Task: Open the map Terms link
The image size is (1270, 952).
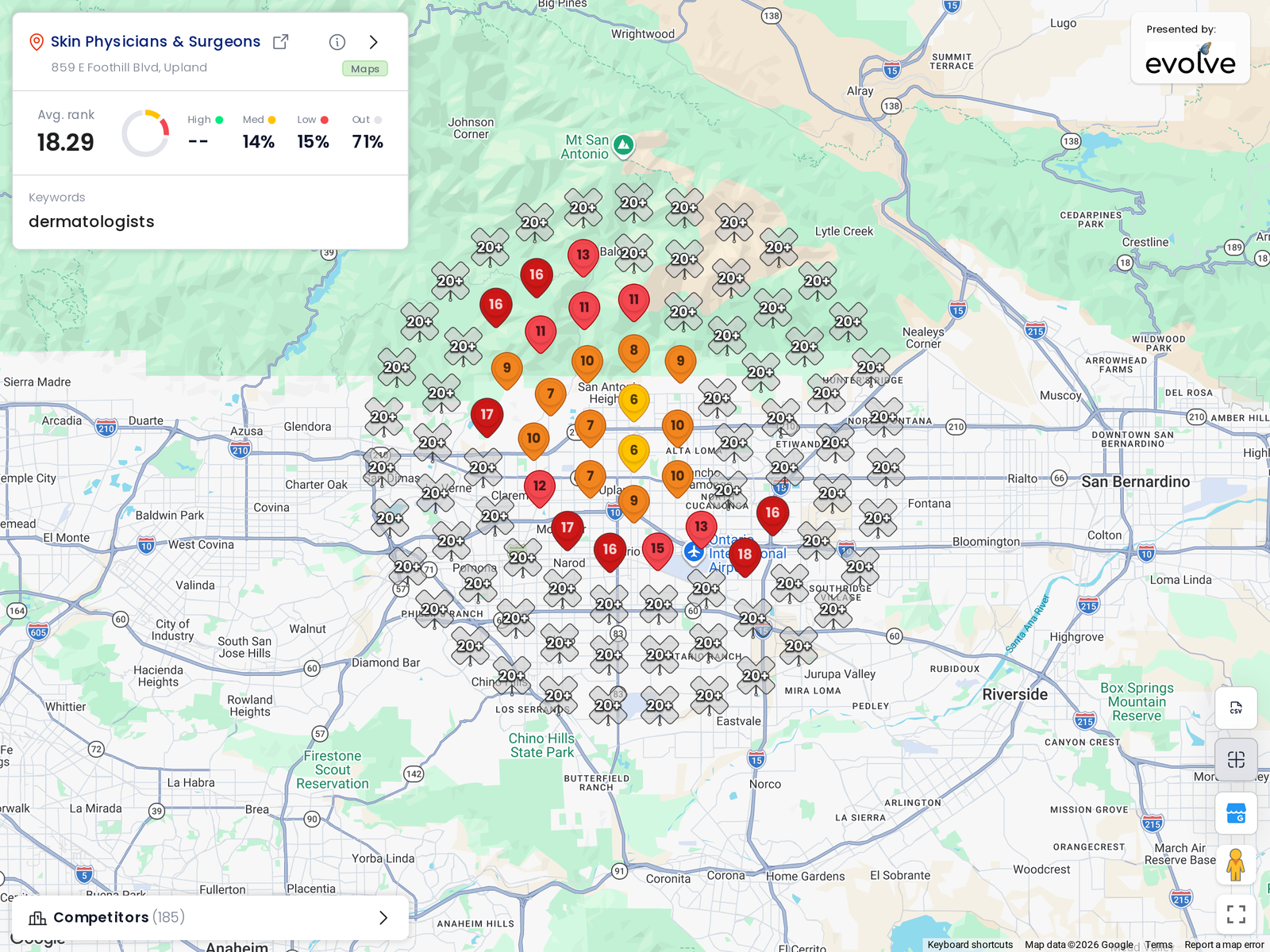Action: (x=1159, y=945)
